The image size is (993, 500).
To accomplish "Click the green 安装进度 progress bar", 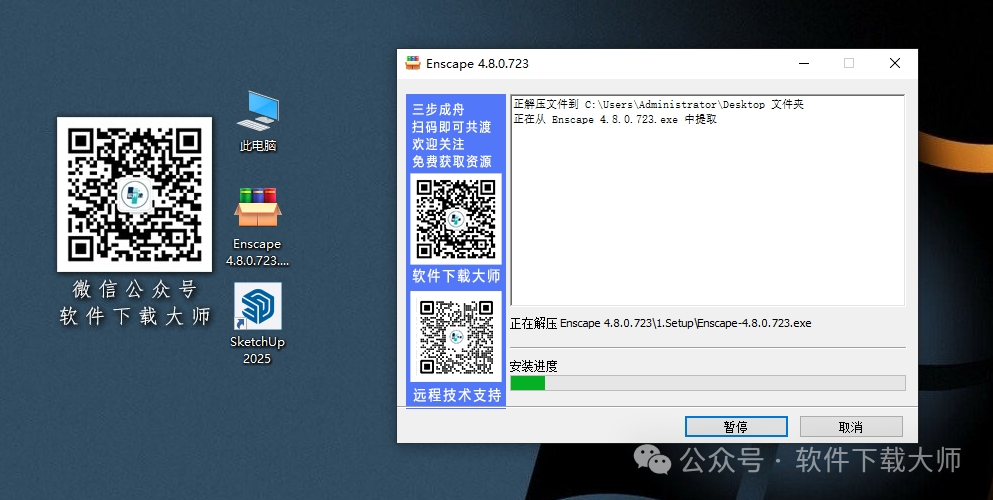I will (x=707, y=382).
